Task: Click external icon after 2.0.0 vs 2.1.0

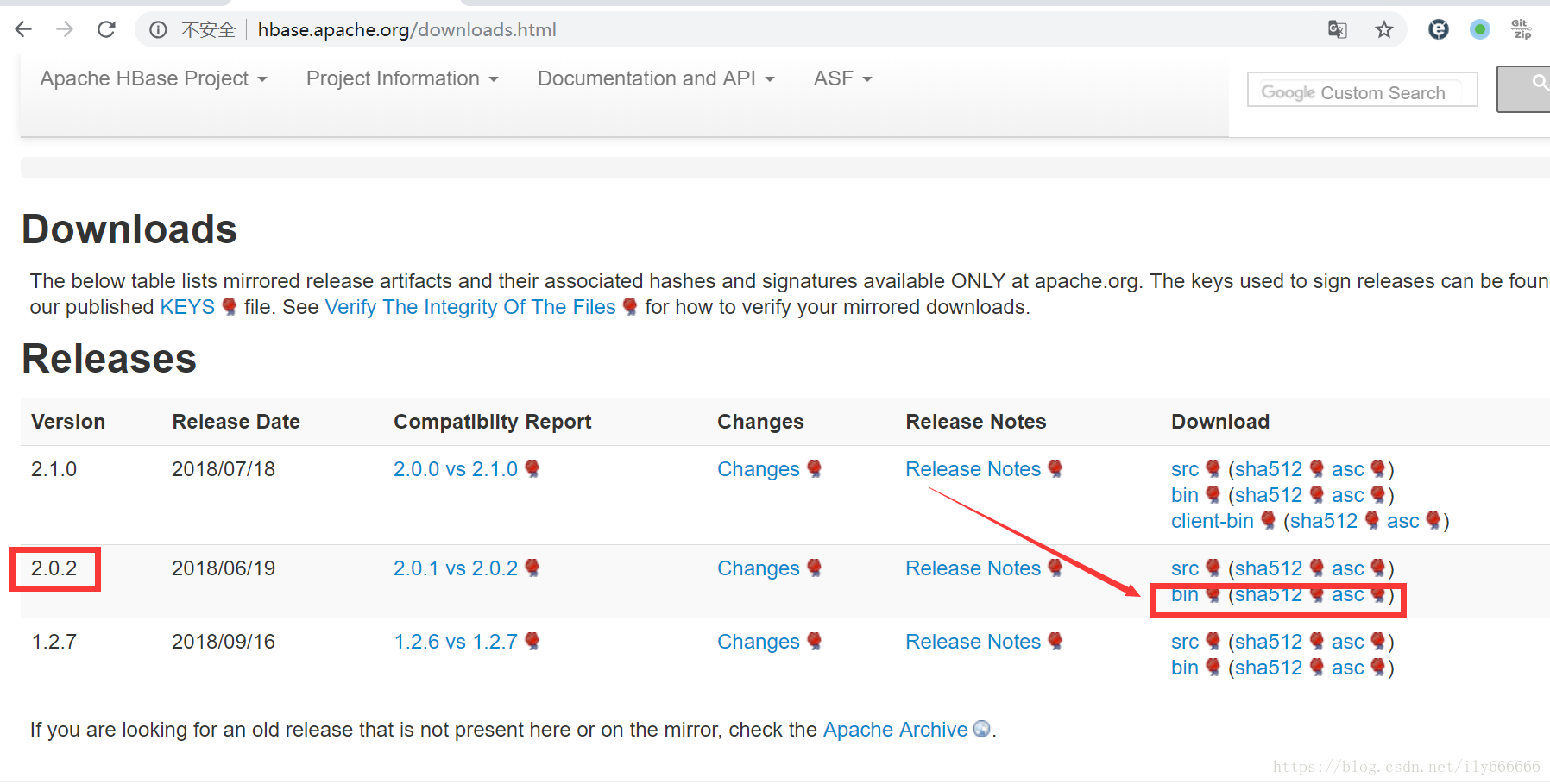Action: pyautogui.click(x=532, y=468)
